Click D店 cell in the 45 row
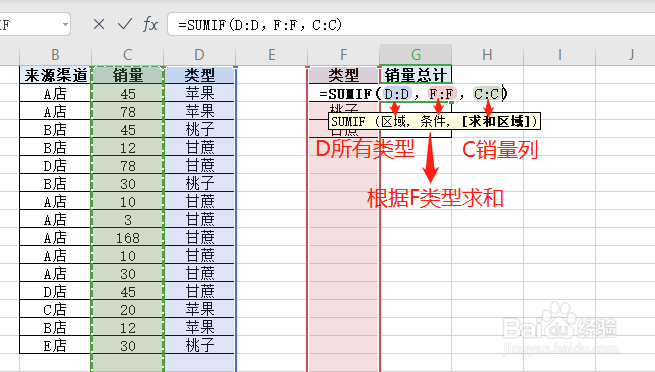This screenshot has height=372, width=655. click(x=55, y=291)
